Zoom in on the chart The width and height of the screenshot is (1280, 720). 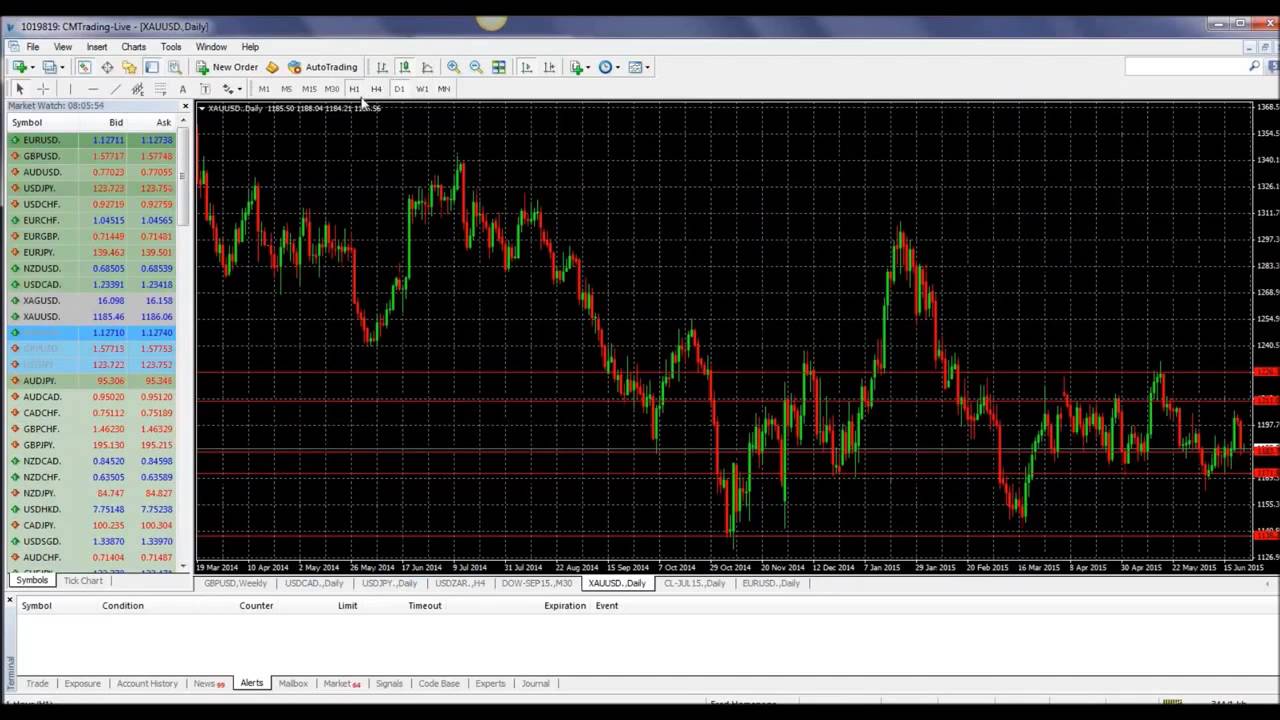[x=453, y=67]
